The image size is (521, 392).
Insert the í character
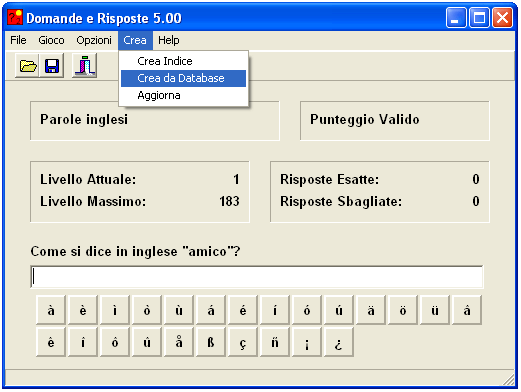275,310
